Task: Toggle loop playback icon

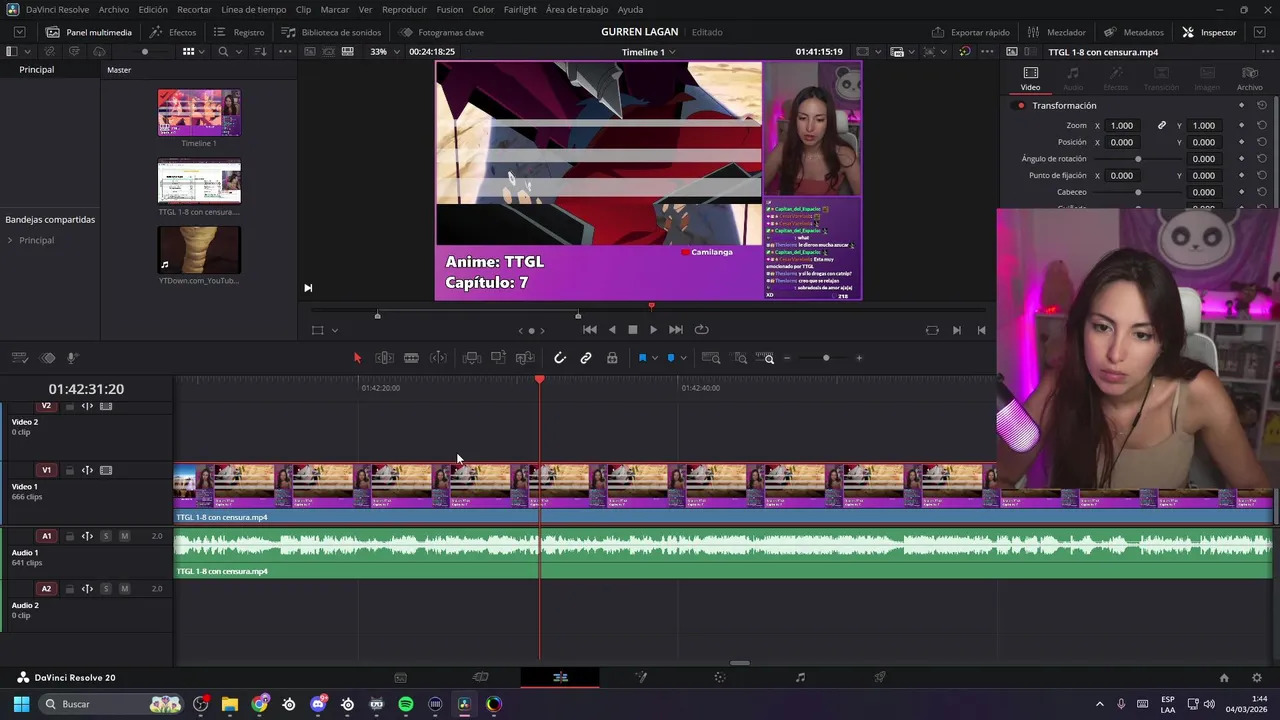Action: coord(701,330)
